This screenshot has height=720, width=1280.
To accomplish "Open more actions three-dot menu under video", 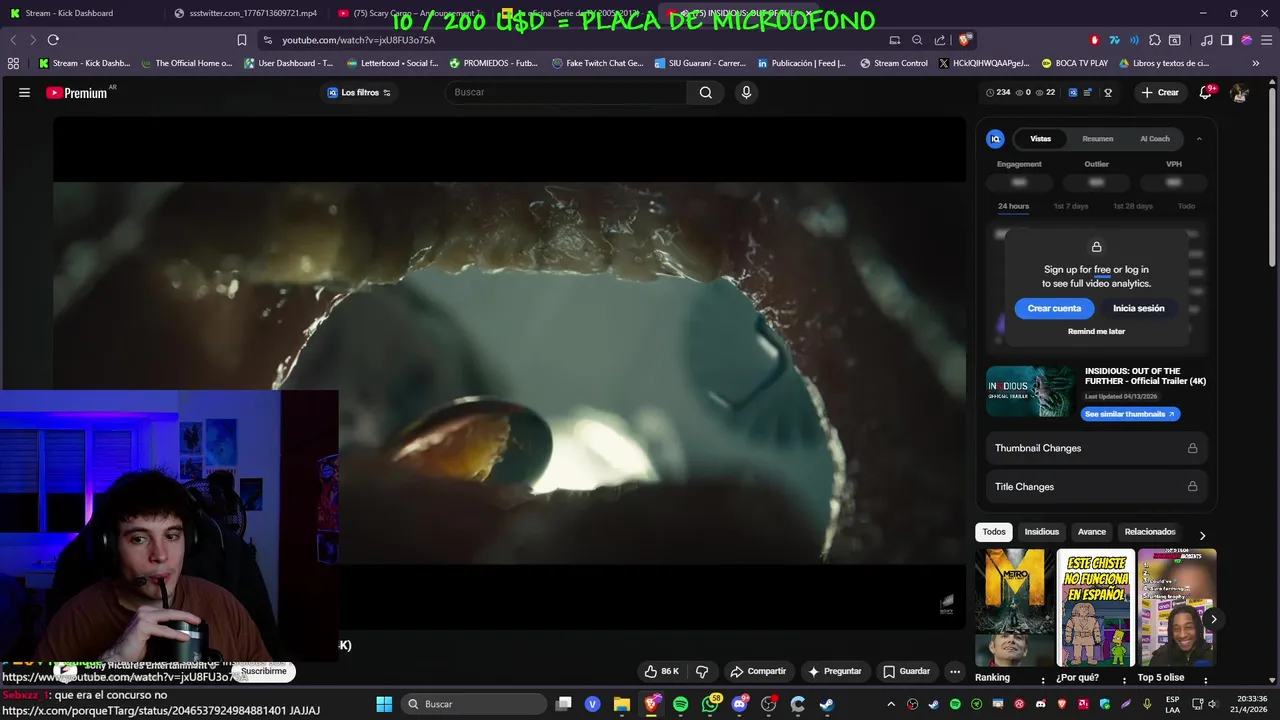I will (x=955, y=671).
